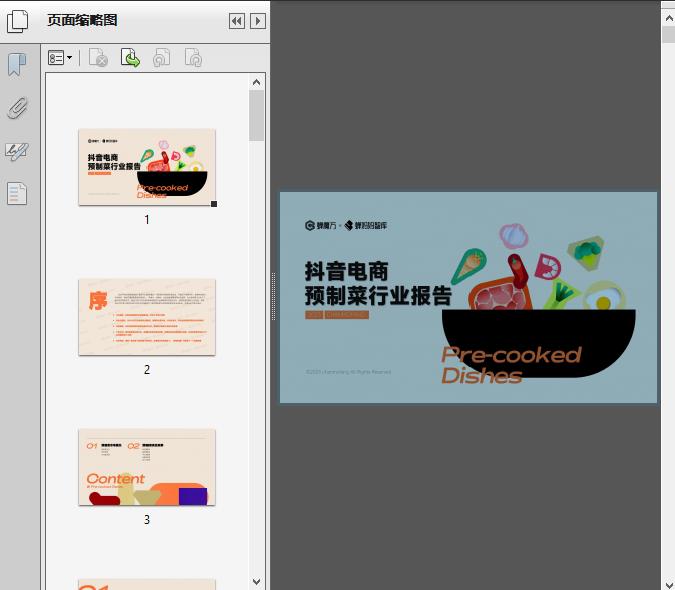Click the extract pages green arrow icon
This screenshot has height=590, width=675.
[x=130, y=58]
